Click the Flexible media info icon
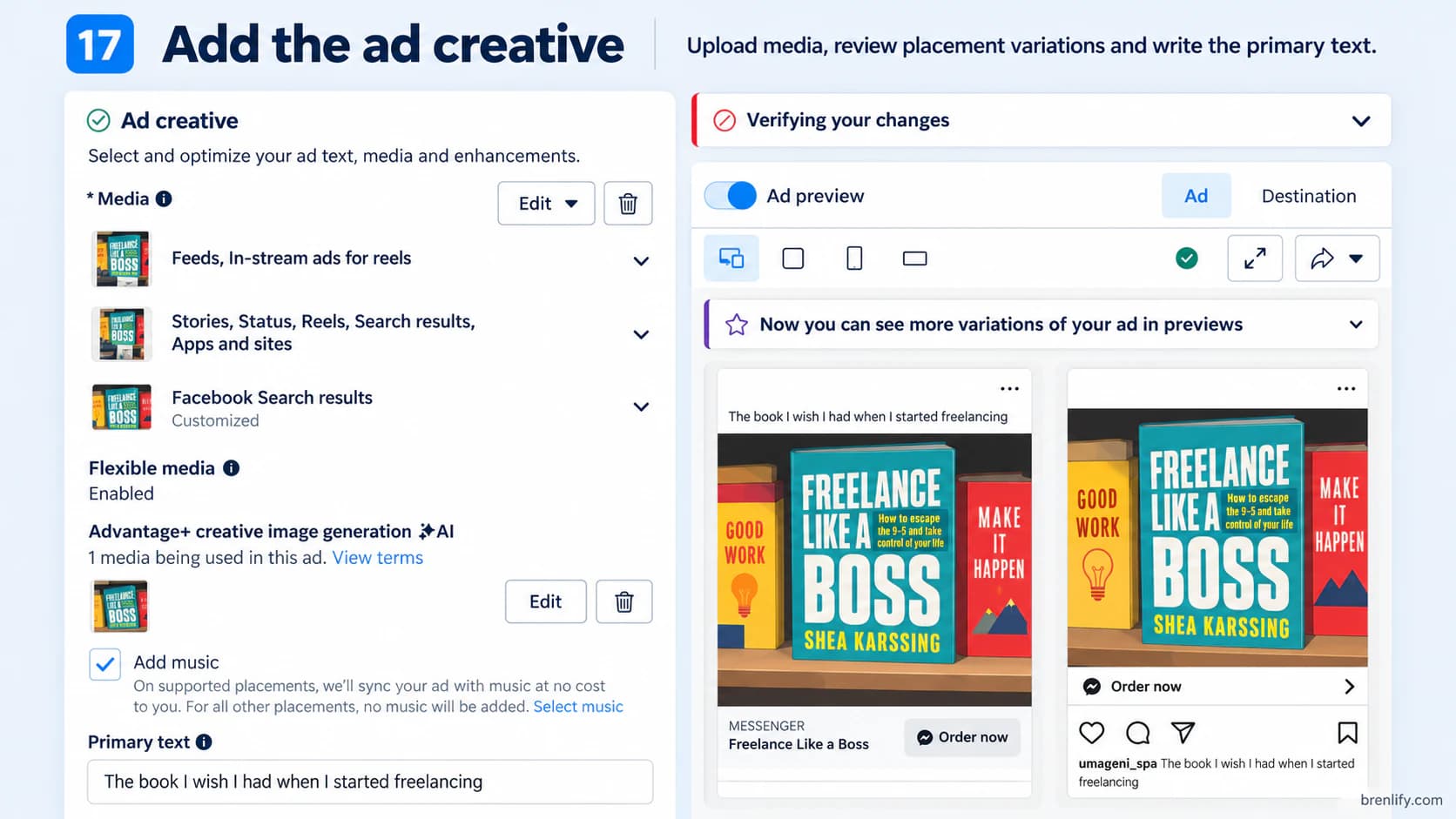The width and height of the screenshot is (1456, 819). 231,468
